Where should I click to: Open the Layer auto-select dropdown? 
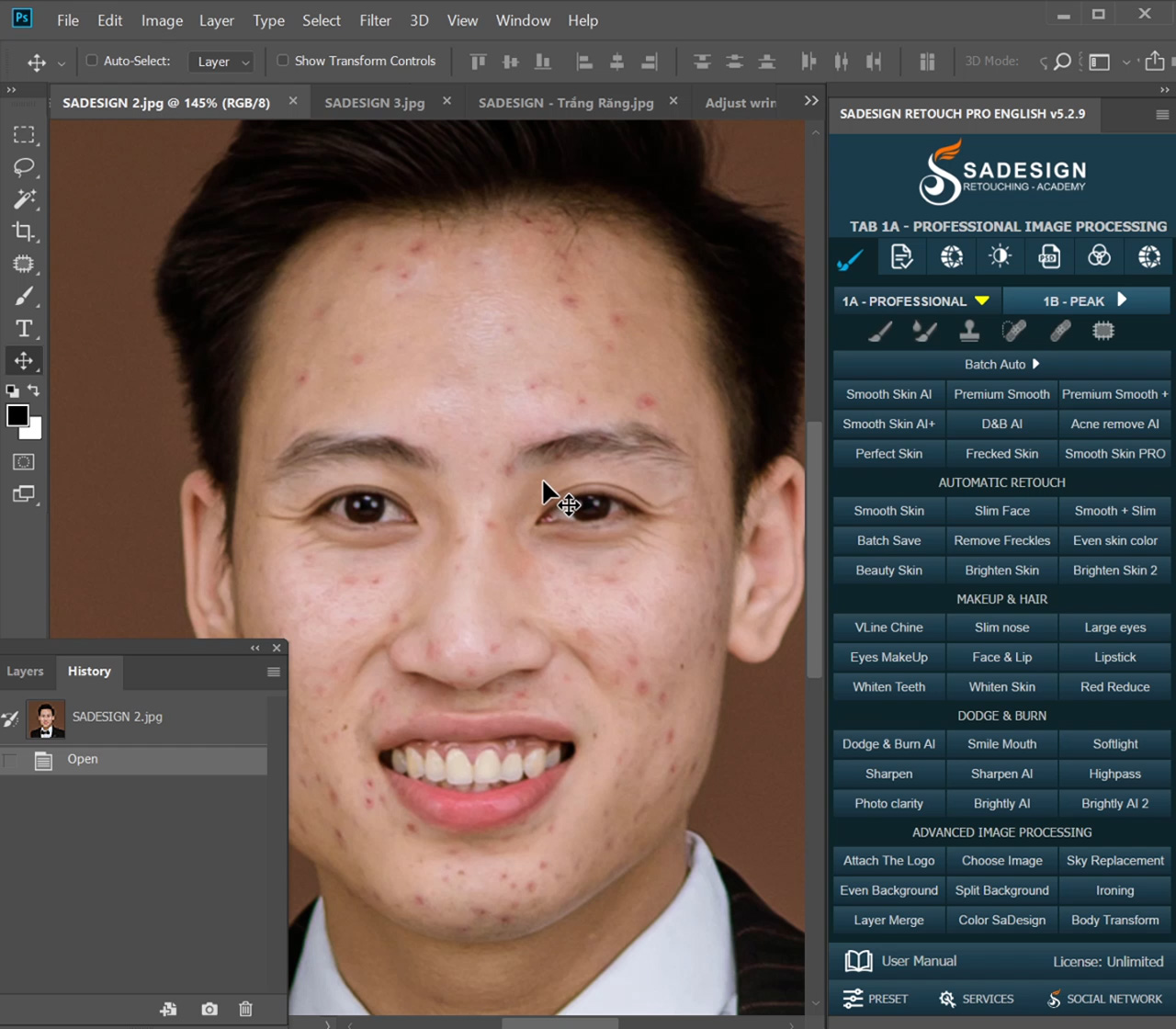pos(221,62)
